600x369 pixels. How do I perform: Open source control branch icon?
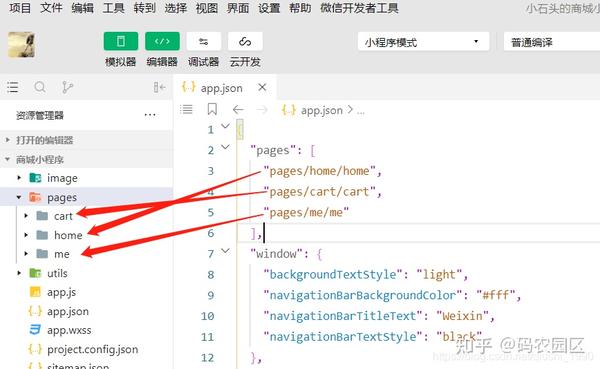click(67, 87)
